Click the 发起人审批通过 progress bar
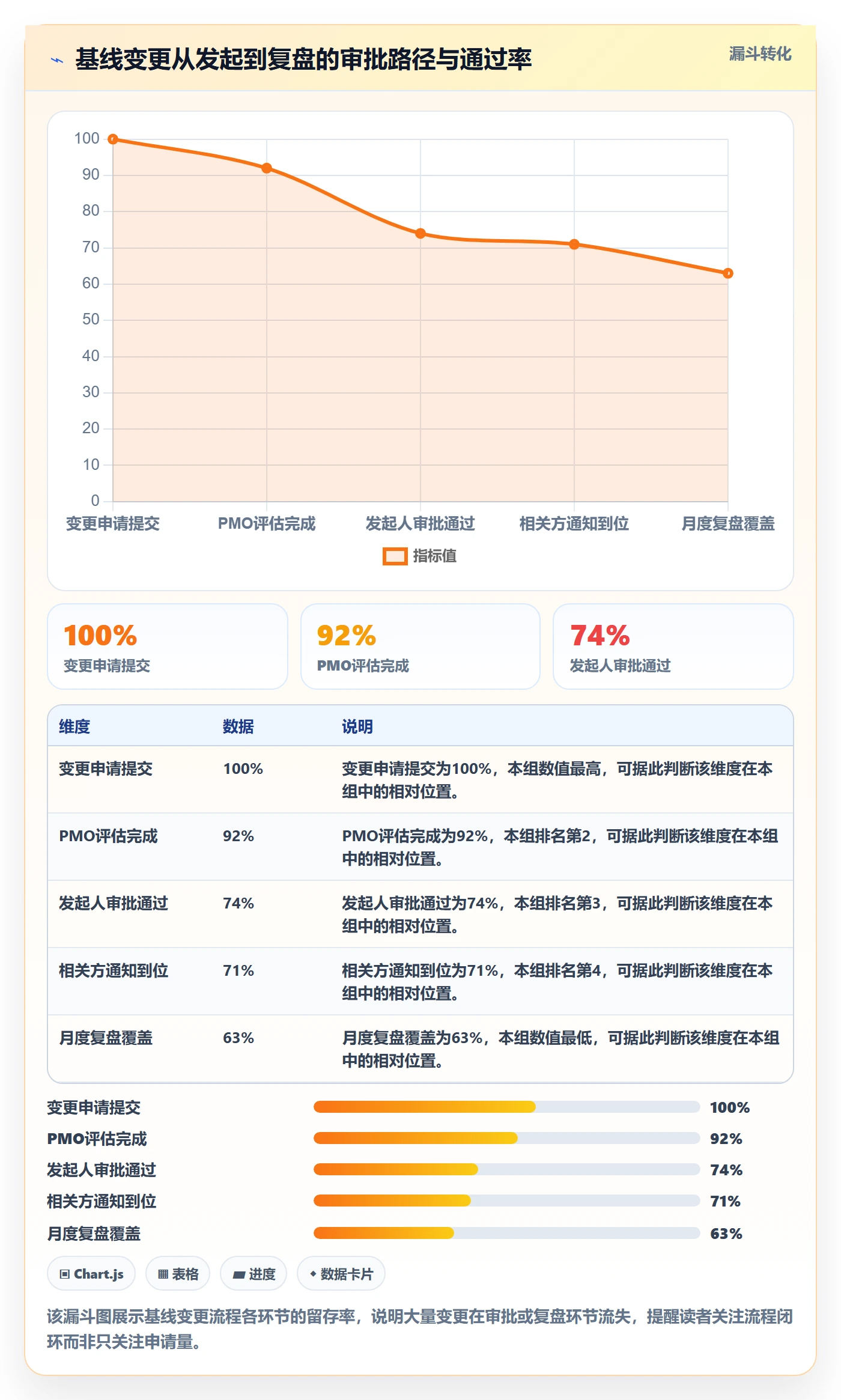 (507, 1169)
